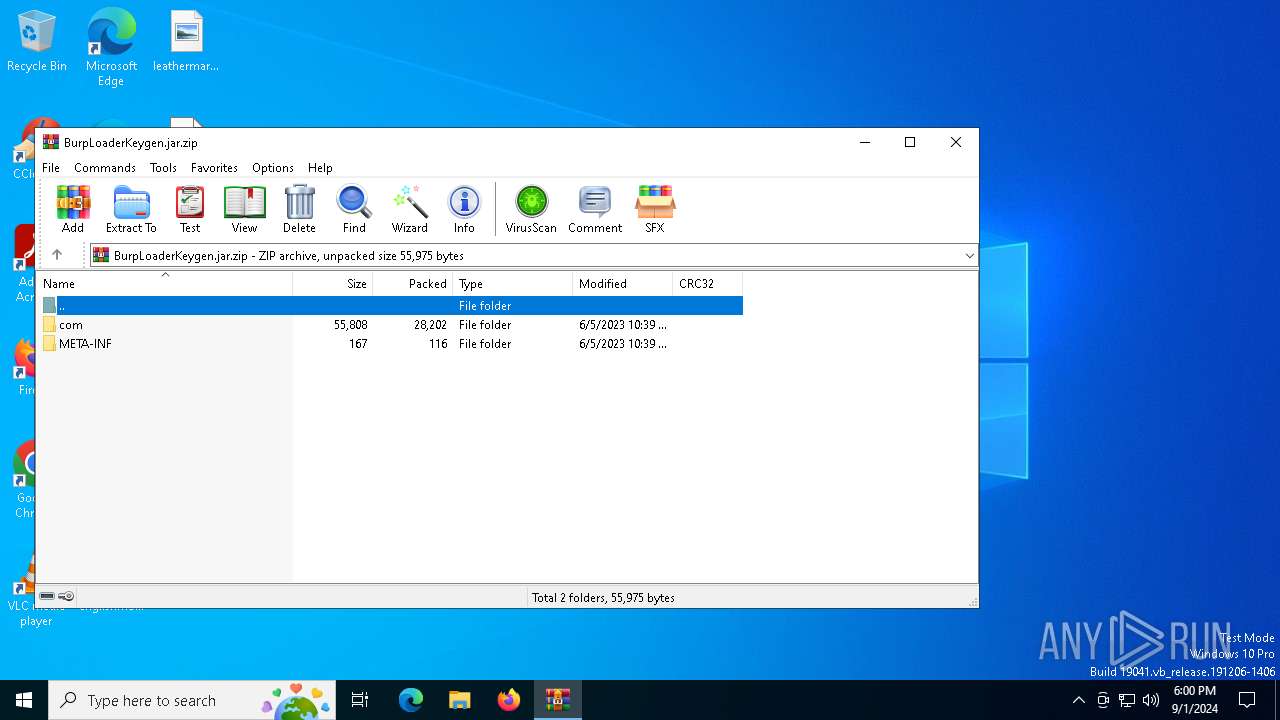The width and height of the screenshot is (1280, 720).
Task: Open Recycle Bin on desktop
Action: click(37, 42)
